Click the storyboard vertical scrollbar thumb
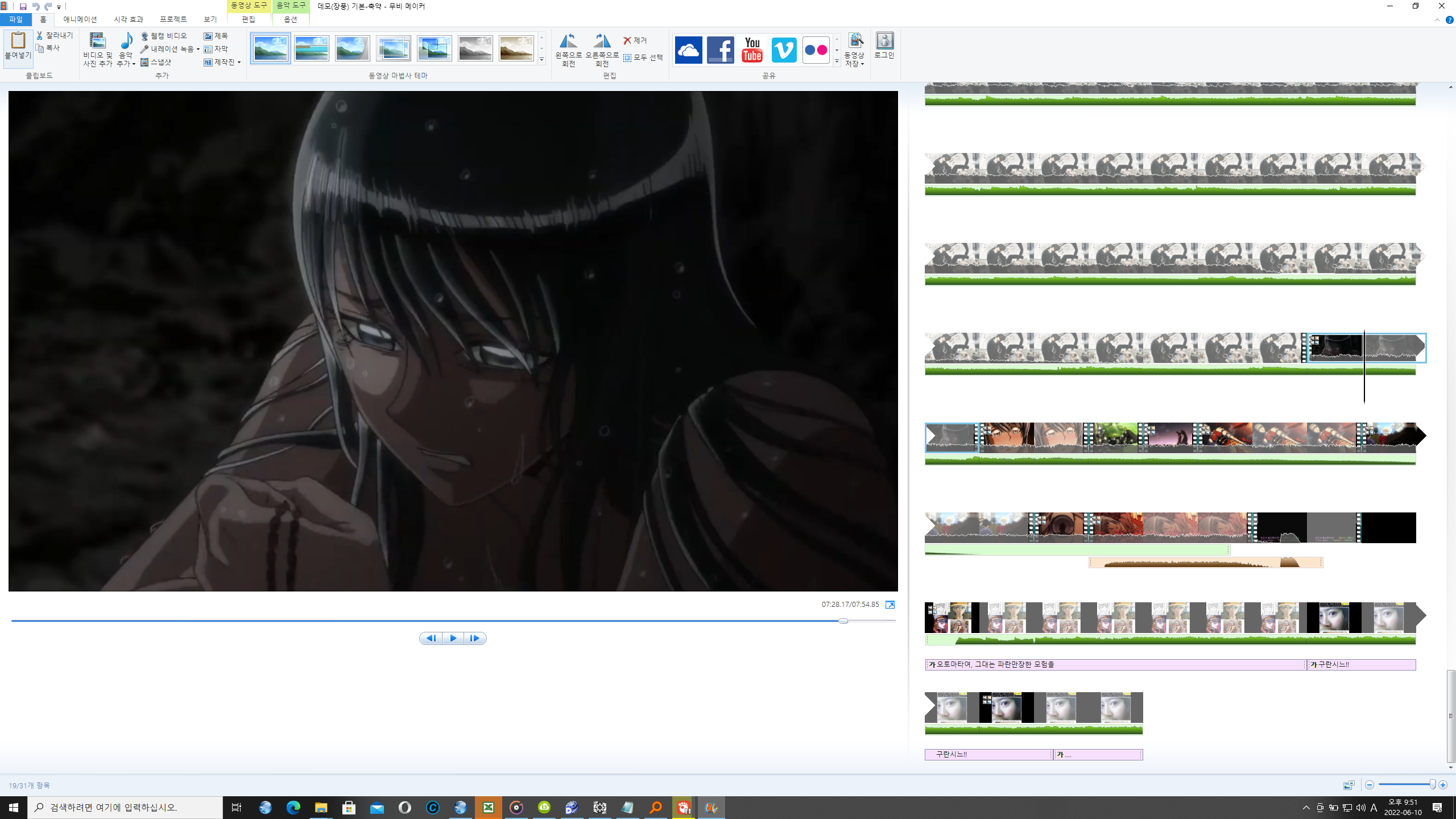Image resolution: width=1456 pixels, height=819 pixels. pos(1451,715)
